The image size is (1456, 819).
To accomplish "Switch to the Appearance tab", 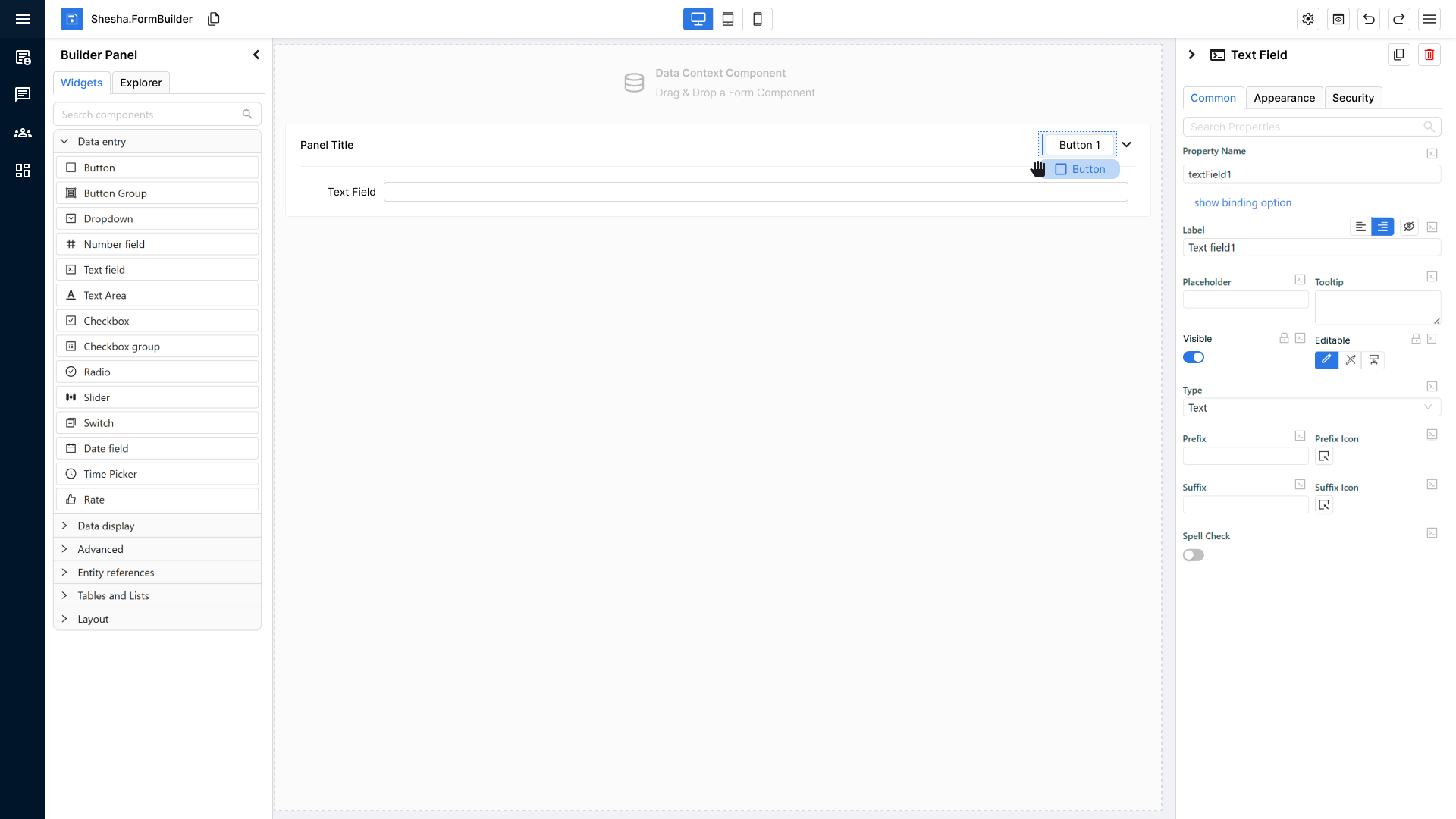I will (x=1284, y=98).
